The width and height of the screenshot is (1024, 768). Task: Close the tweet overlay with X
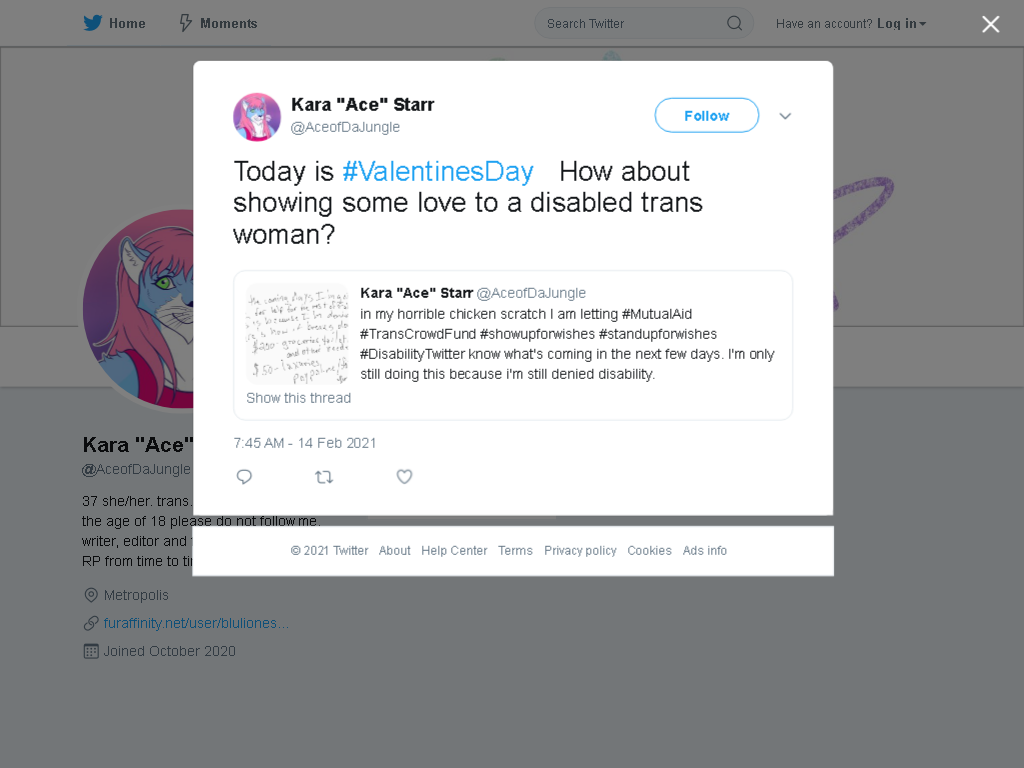991,24
